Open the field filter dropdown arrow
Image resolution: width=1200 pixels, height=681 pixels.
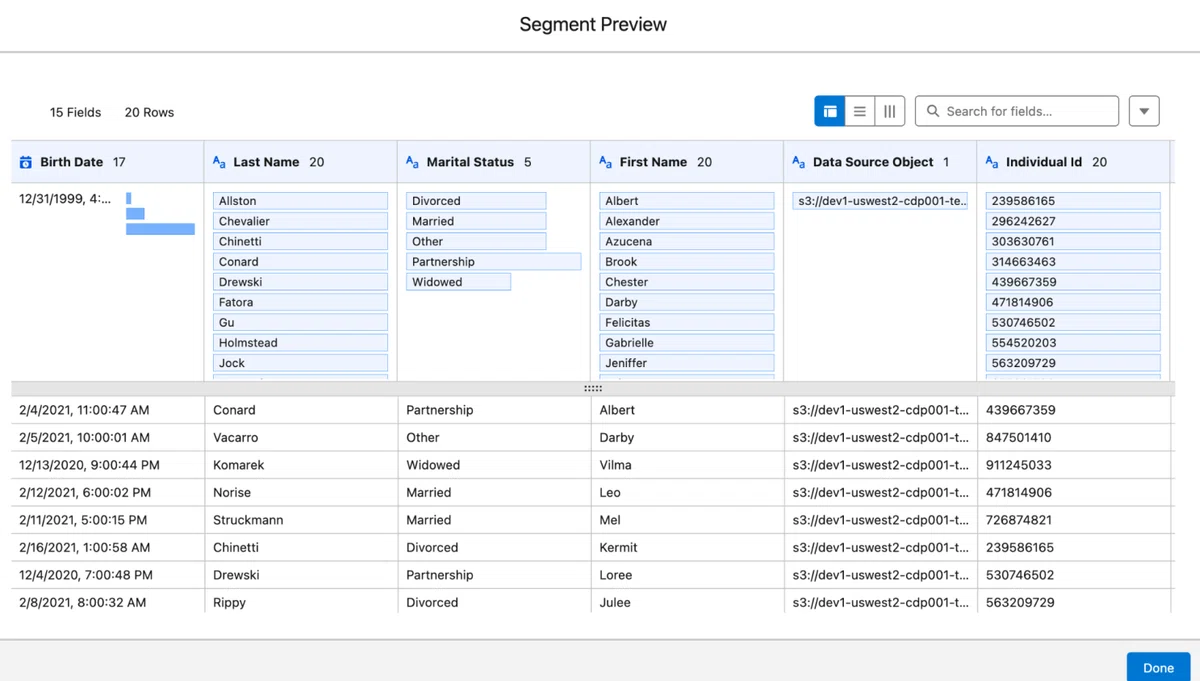1144,111
